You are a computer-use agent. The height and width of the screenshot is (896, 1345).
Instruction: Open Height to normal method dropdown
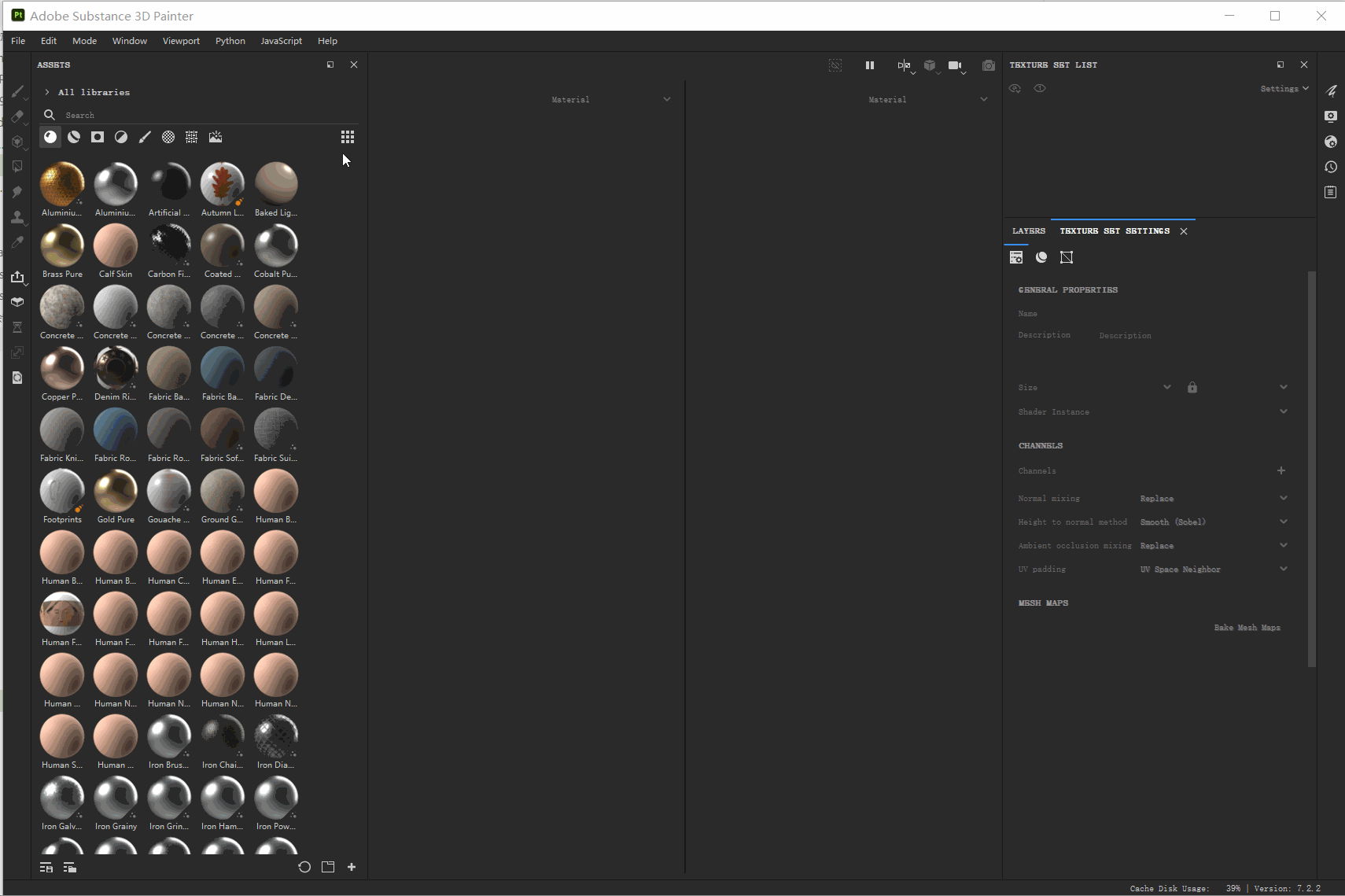[1214, 522]
